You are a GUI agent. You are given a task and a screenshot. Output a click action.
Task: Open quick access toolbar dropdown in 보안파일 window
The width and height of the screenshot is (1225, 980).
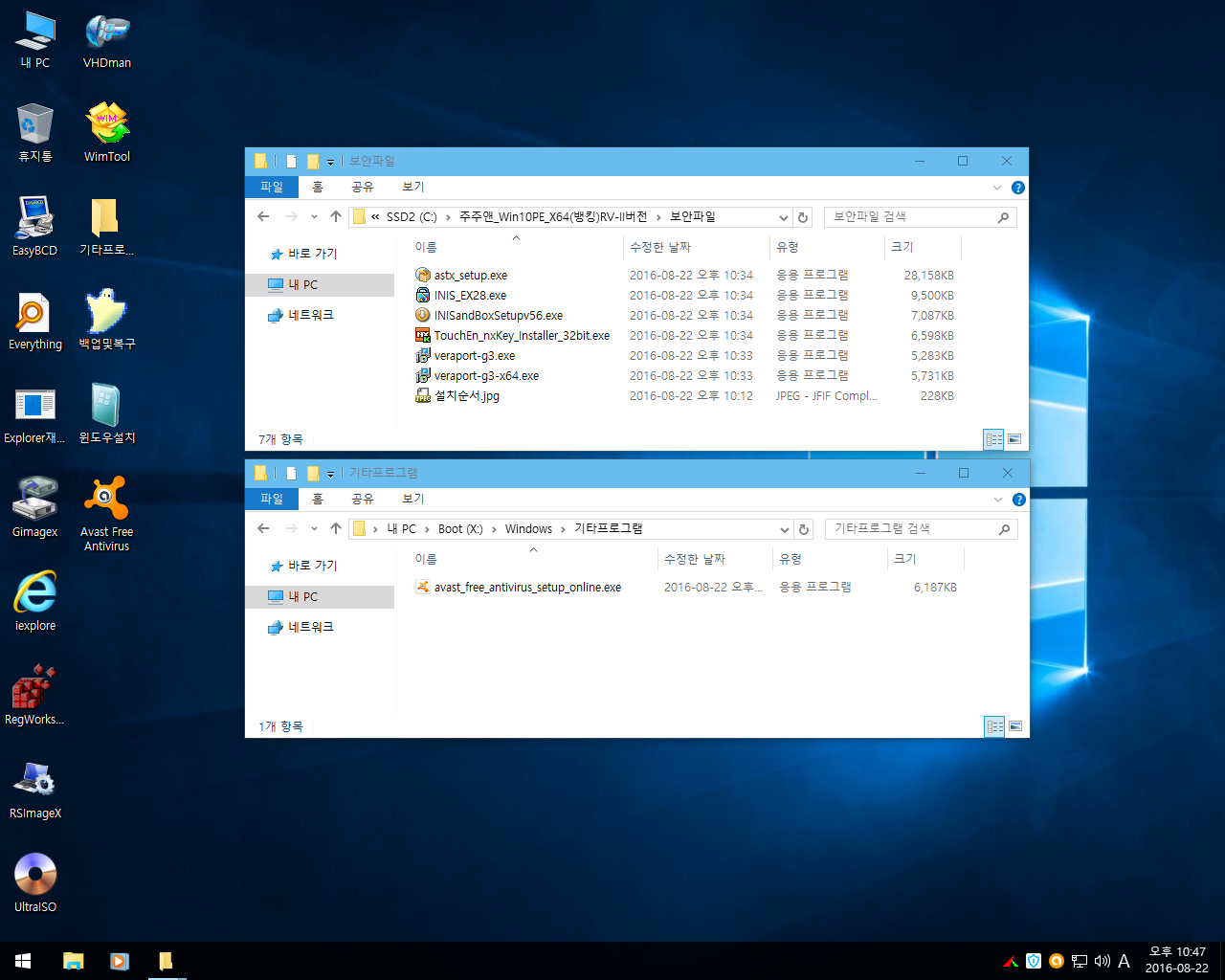pos(330,162)
